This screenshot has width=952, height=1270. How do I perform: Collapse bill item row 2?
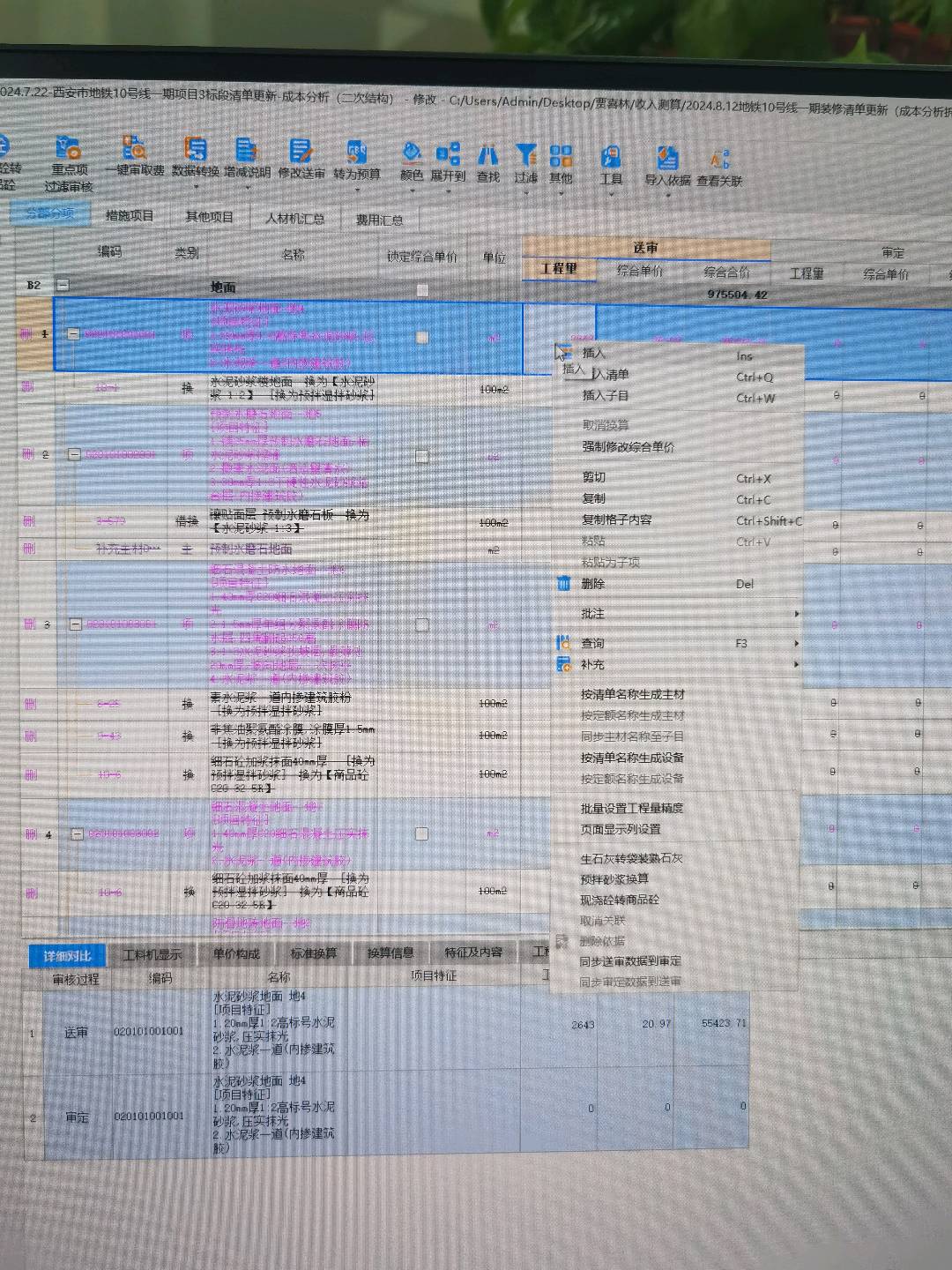(x=75, y=454)
